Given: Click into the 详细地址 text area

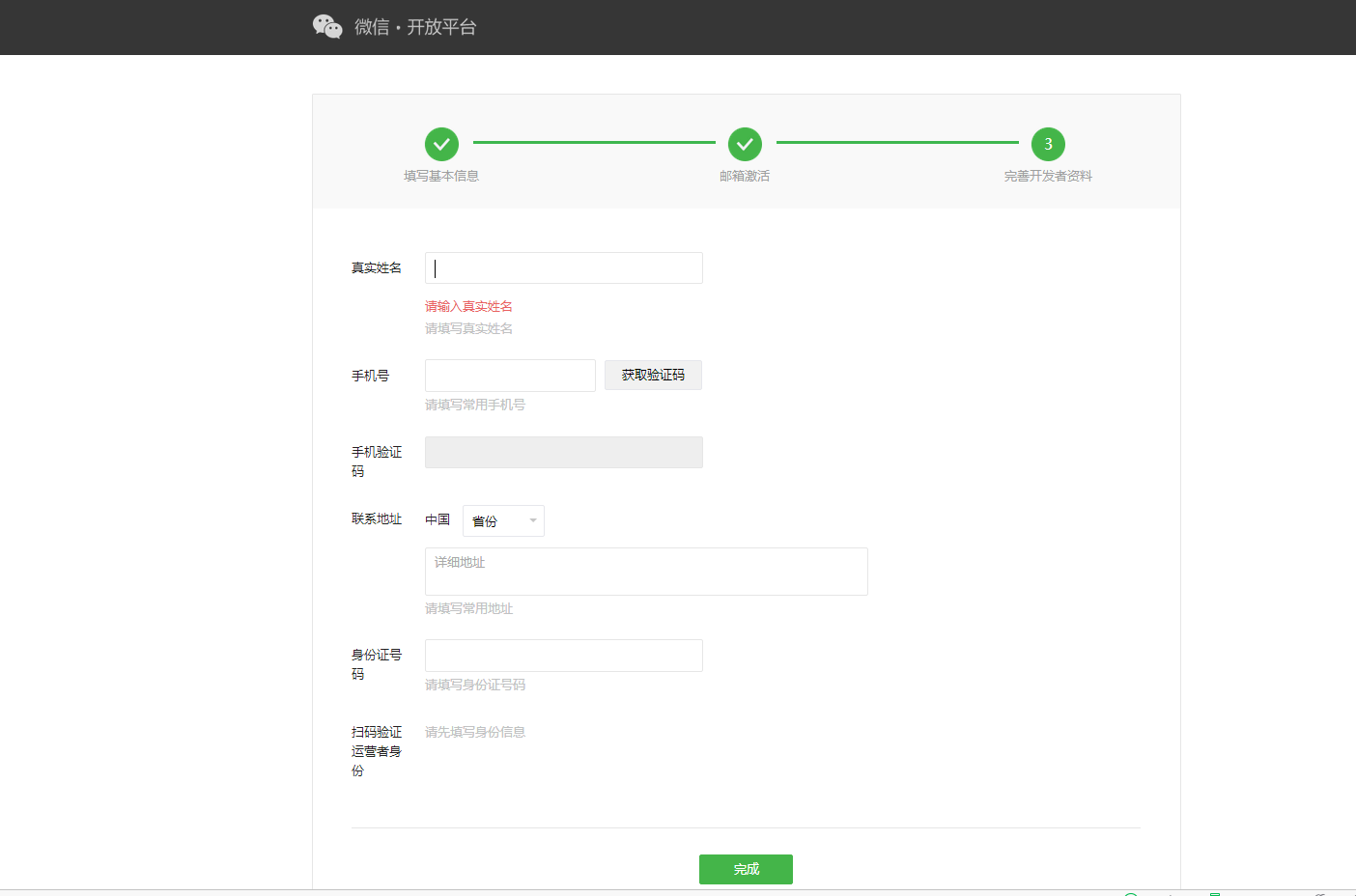Looking at the screenshot, I should 646,572.
